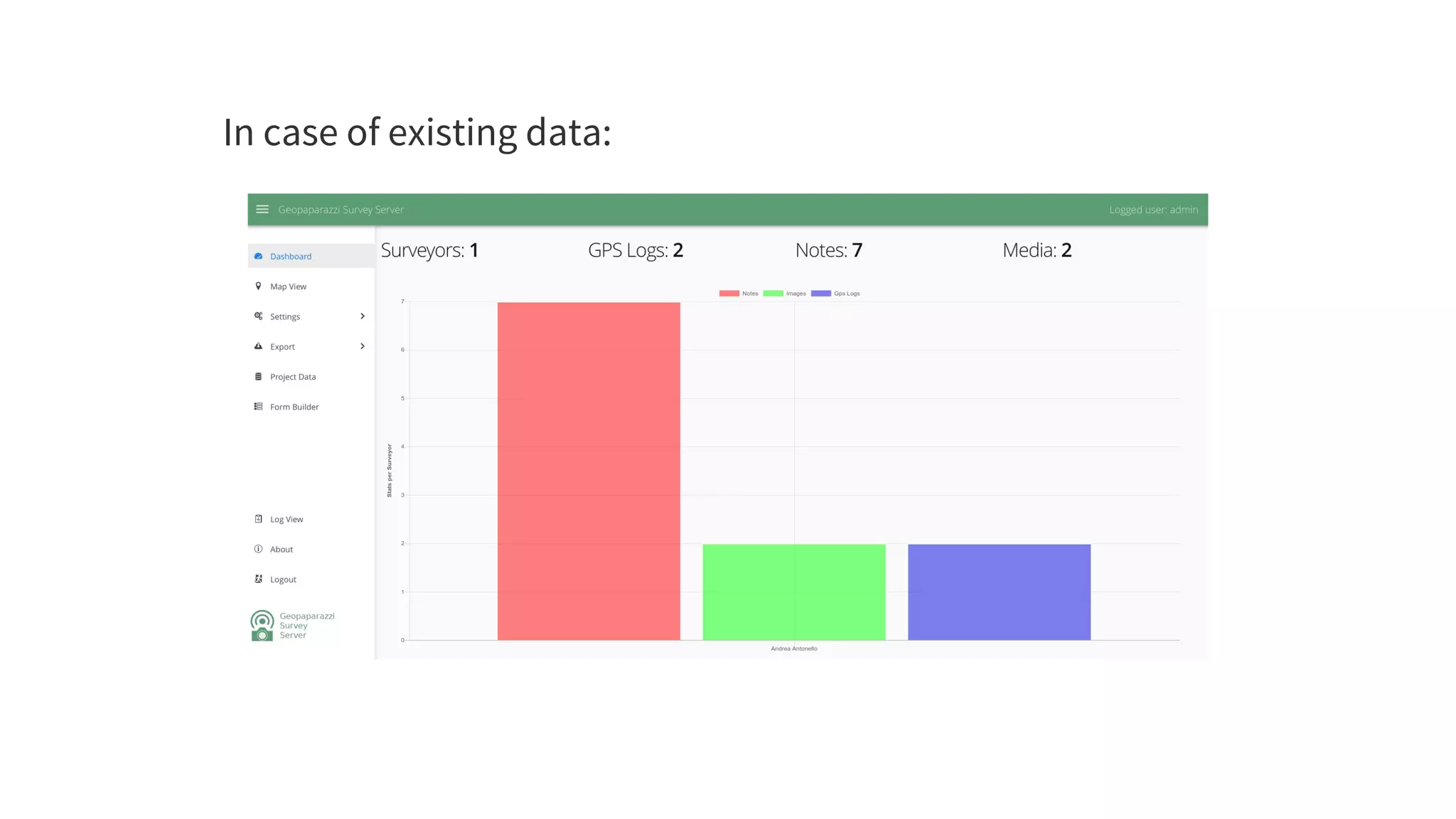Screen dimensions: 1456x819
Task: Open the Map View menu item
Action: [x=288, y=287]
